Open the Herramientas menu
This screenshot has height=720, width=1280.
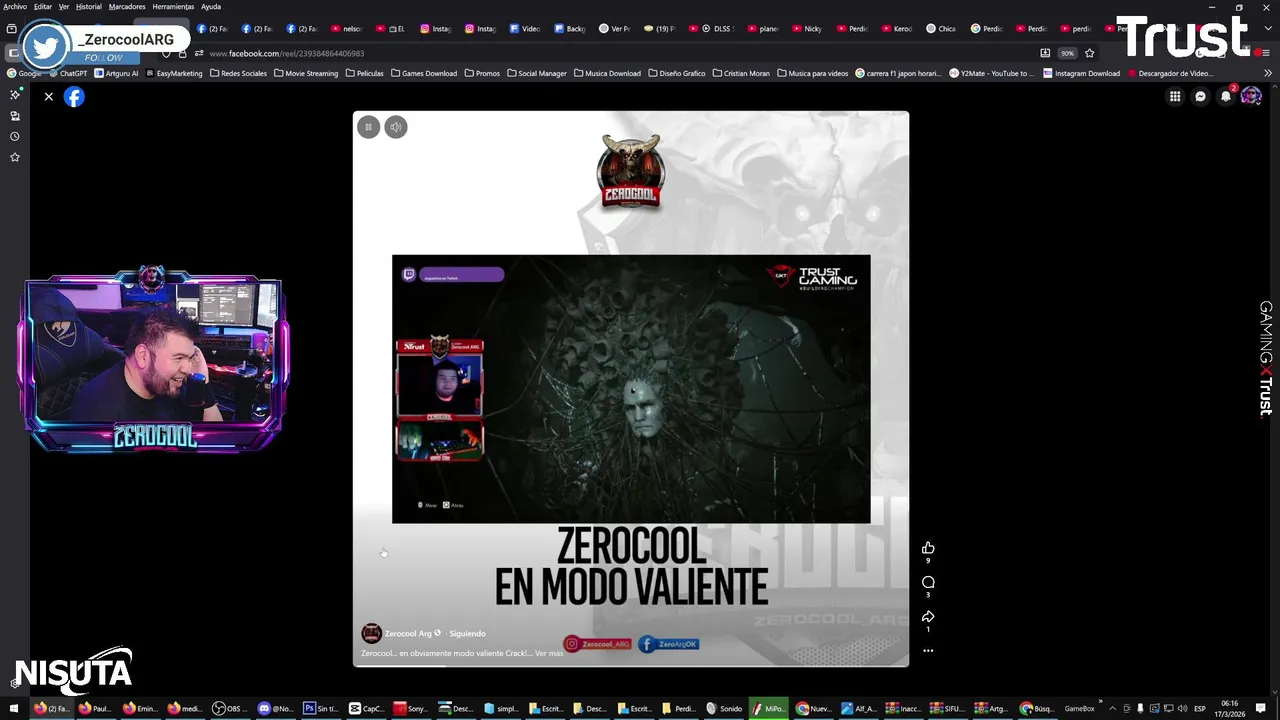coord(173,6)
